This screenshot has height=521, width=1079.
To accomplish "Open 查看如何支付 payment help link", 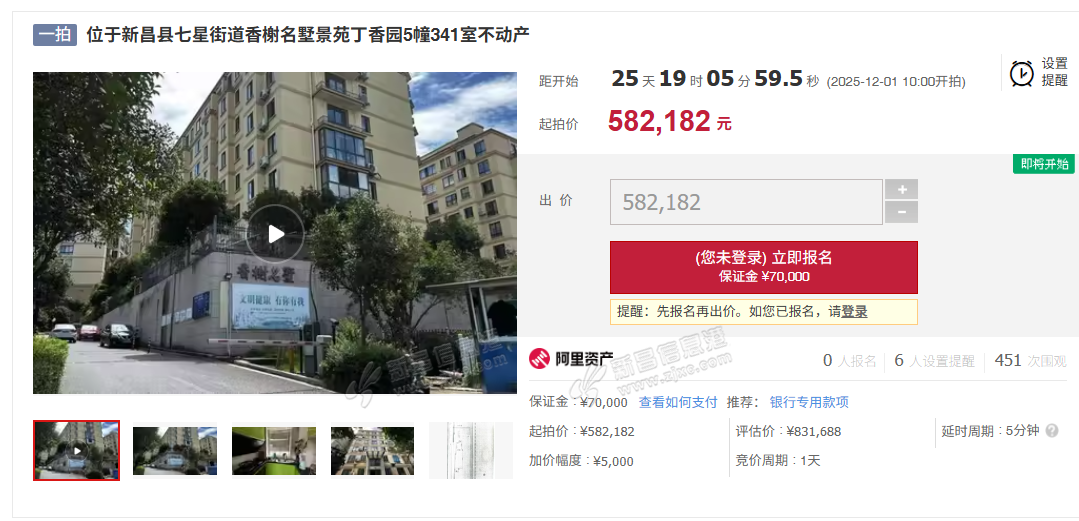I will point(678,402).
